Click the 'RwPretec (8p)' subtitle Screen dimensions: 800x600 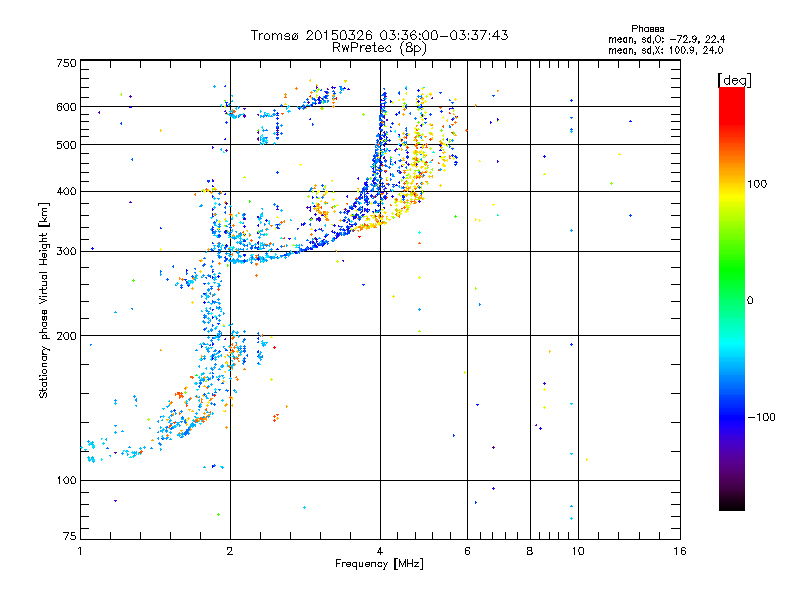(x=379, y=48)
